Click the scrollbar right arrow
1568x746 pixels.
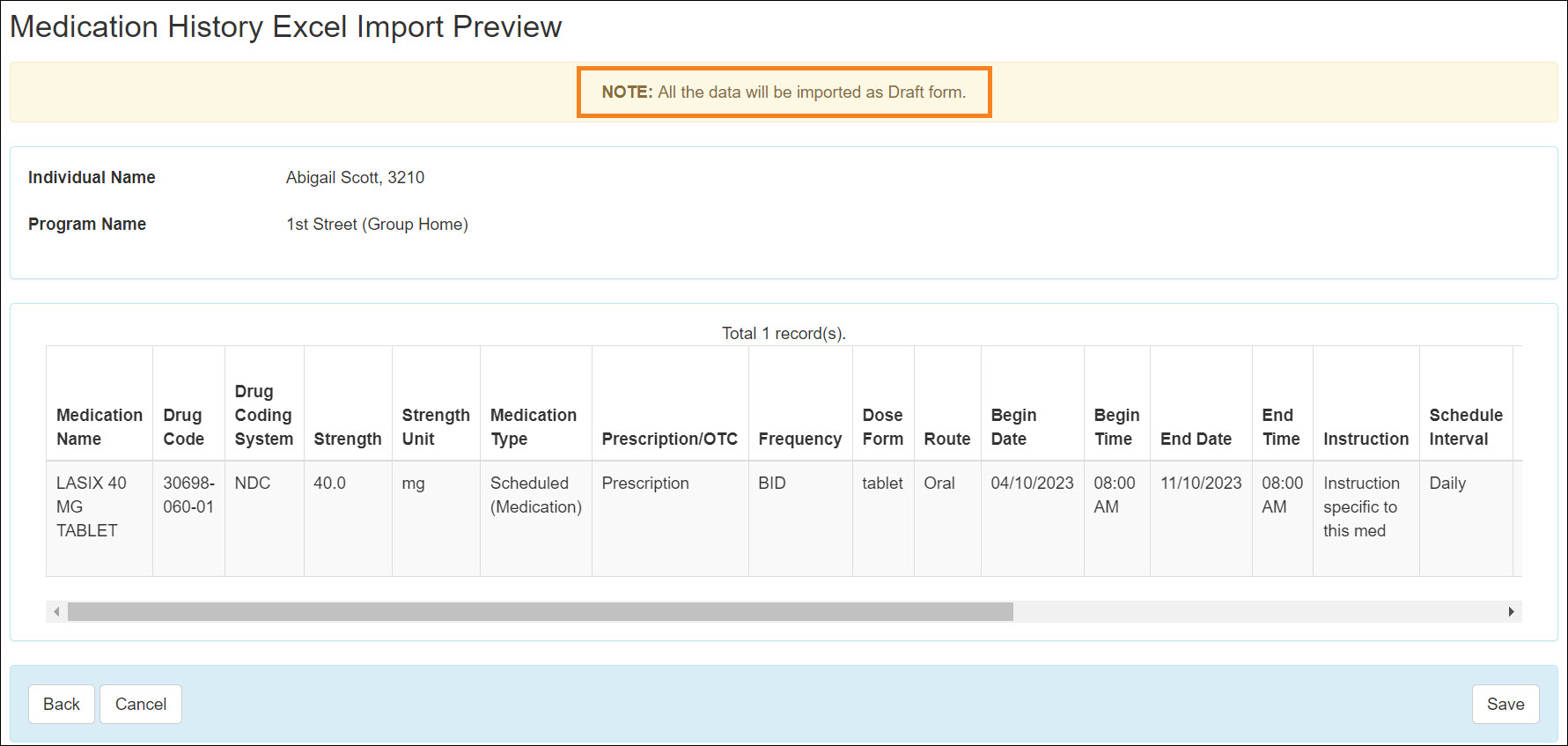1511,611
